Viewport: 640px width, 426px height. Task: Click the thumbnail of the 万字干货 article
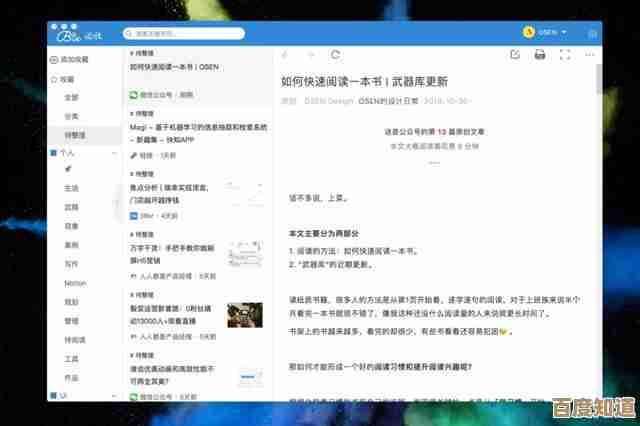click(245, 254)
